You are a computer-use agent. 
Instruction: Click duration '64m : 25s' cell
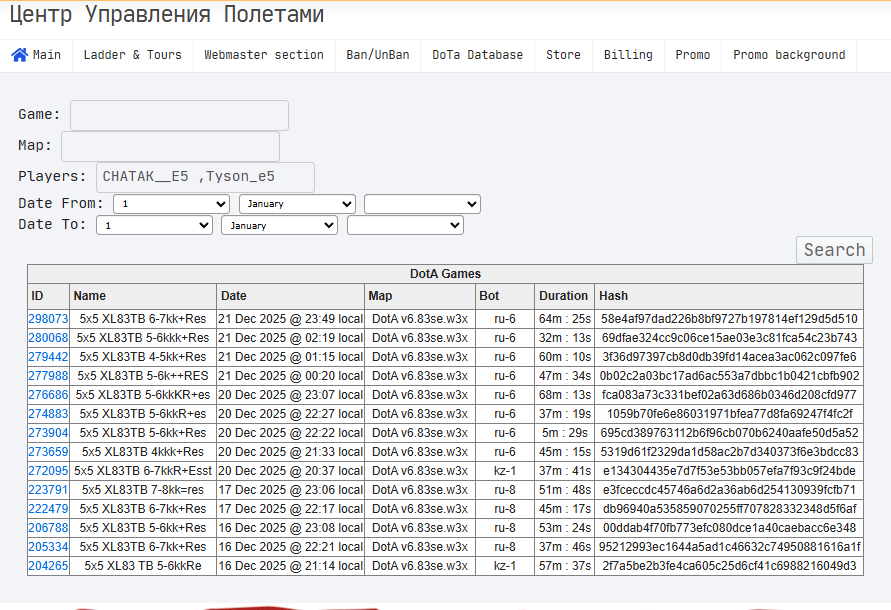point(564,319)
